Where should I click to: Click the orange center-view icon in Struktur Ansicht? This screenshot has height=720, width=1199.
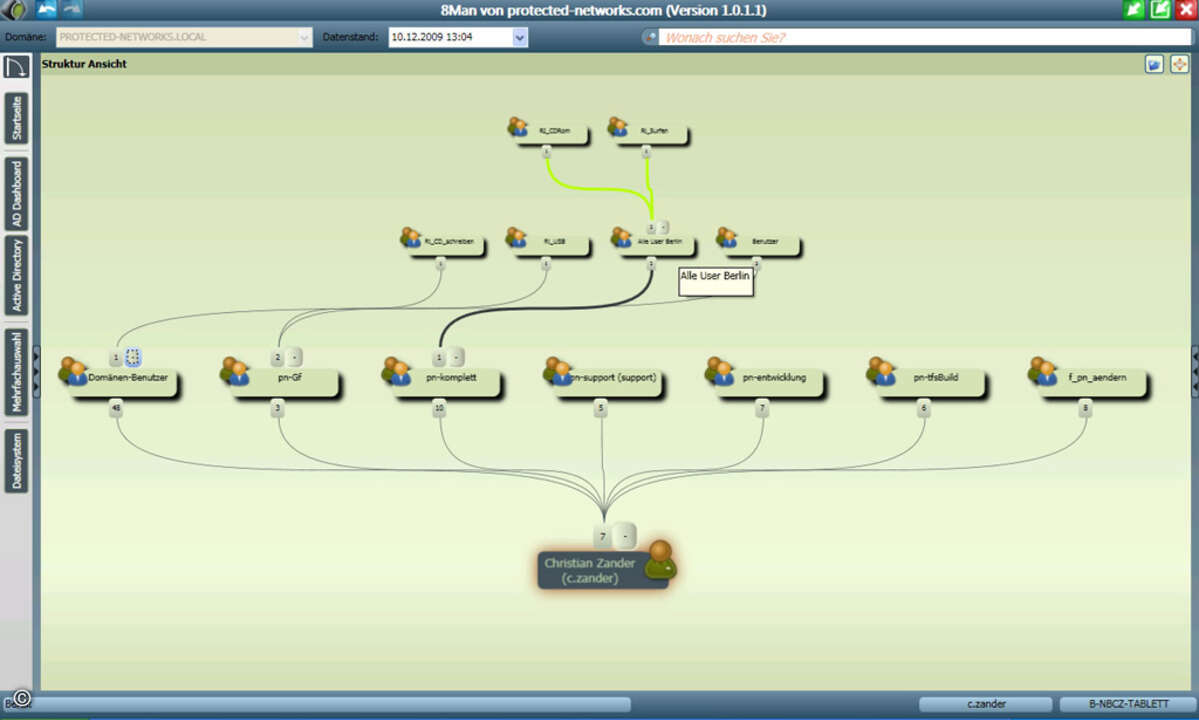pyautogui.click(x=1179, y=64)
